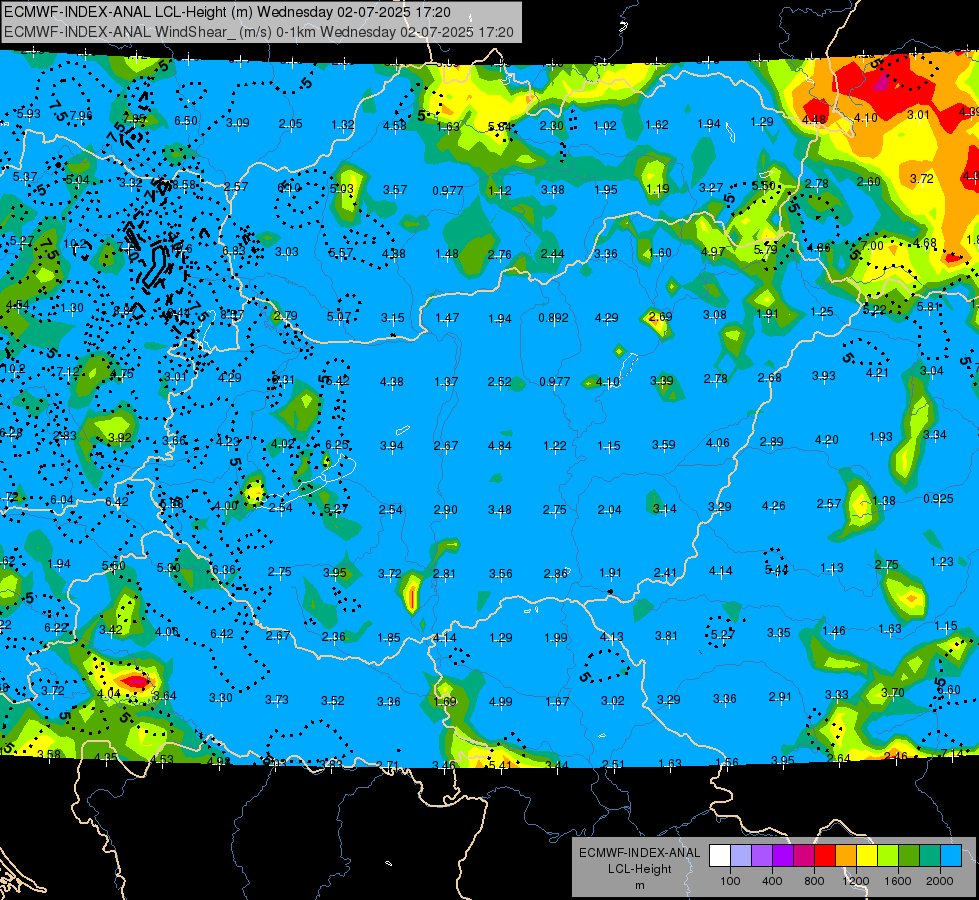Select the orange legend color swatch
The height and width of the screenshot is (900, 979).
846,856
